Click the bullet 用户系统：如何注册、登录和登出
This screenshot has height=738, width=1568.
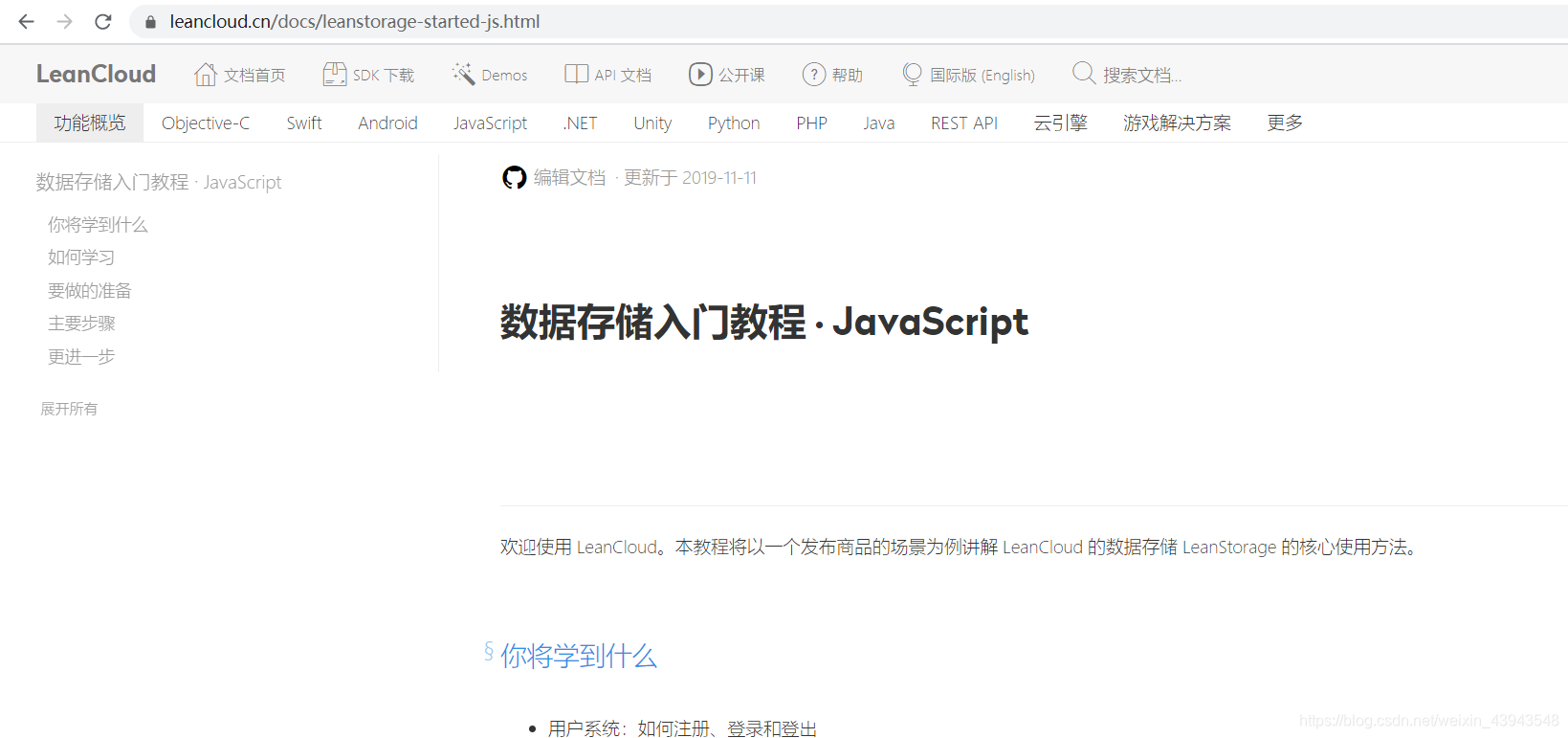pyautogui.click(x=682, y=728)
